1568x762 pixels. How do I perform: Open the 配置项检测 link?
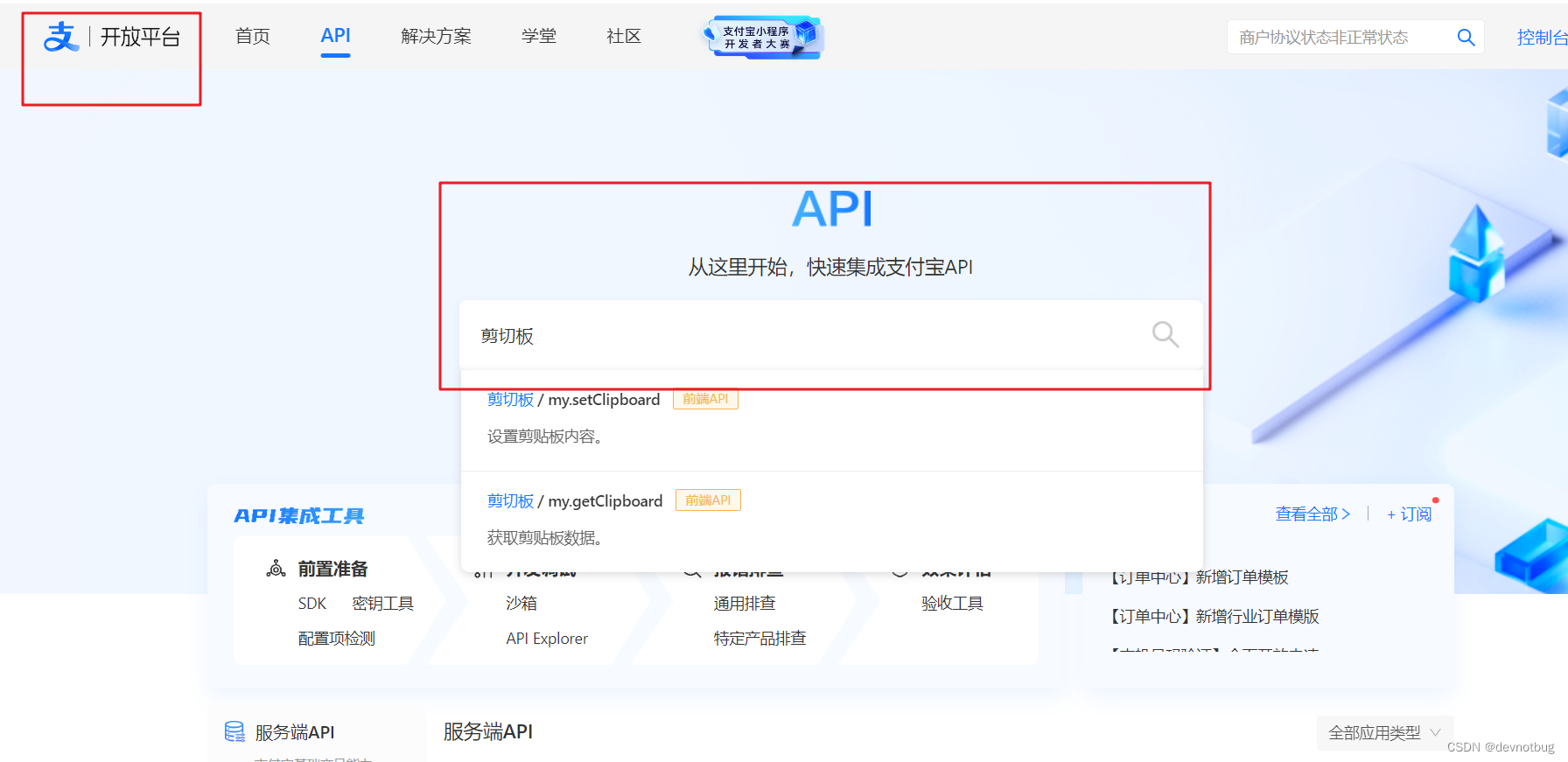point(337,639)
